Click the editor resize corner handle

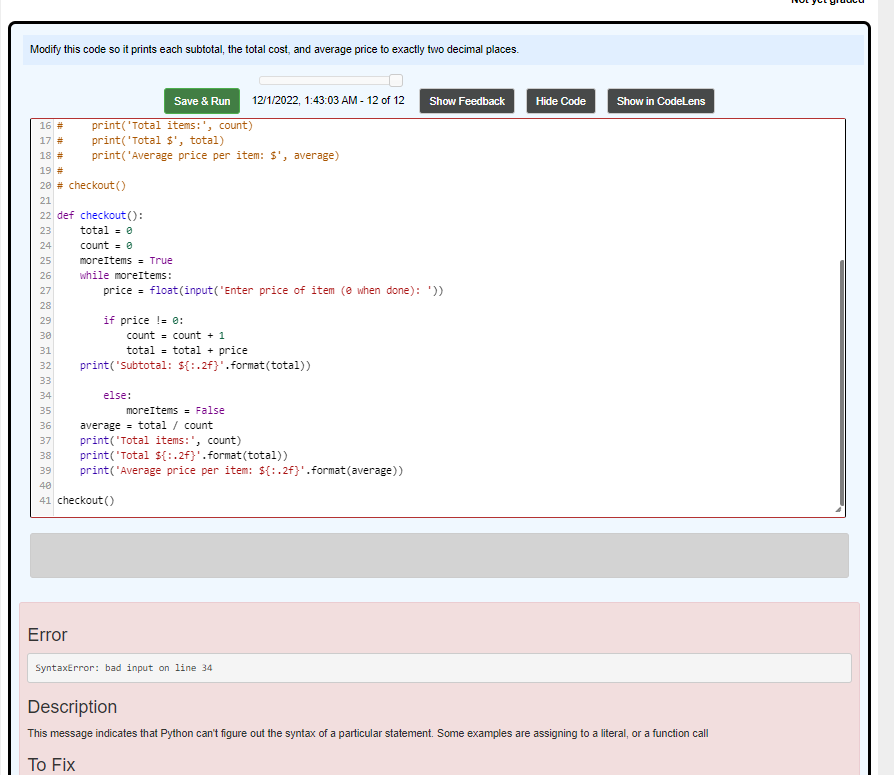(838, 510)
